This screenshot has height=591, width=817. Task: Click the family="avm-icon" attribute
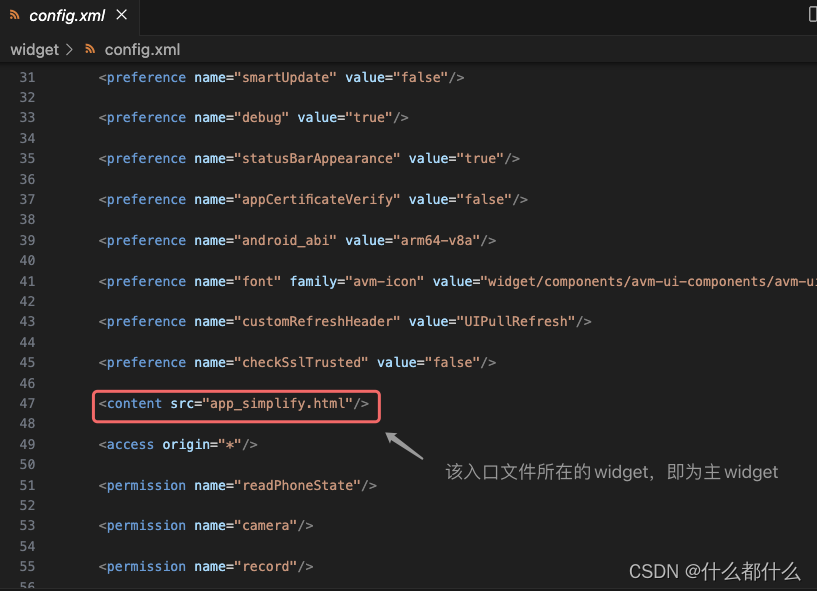357,281
